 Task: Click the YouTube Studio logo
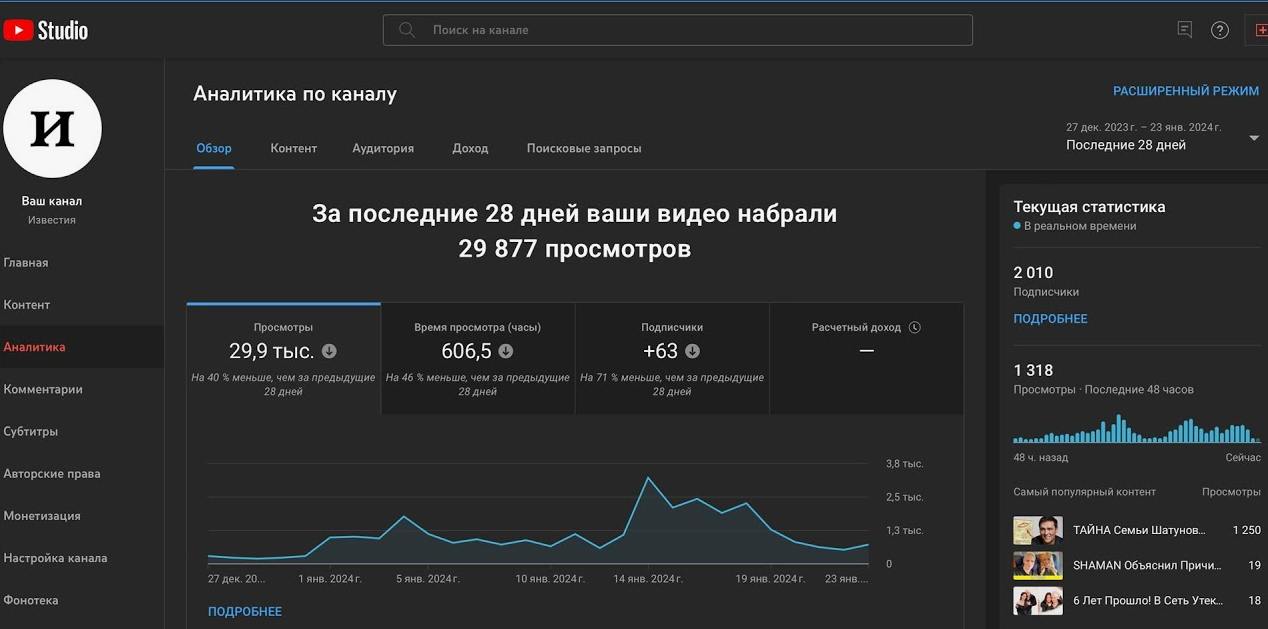click(45, 29)
